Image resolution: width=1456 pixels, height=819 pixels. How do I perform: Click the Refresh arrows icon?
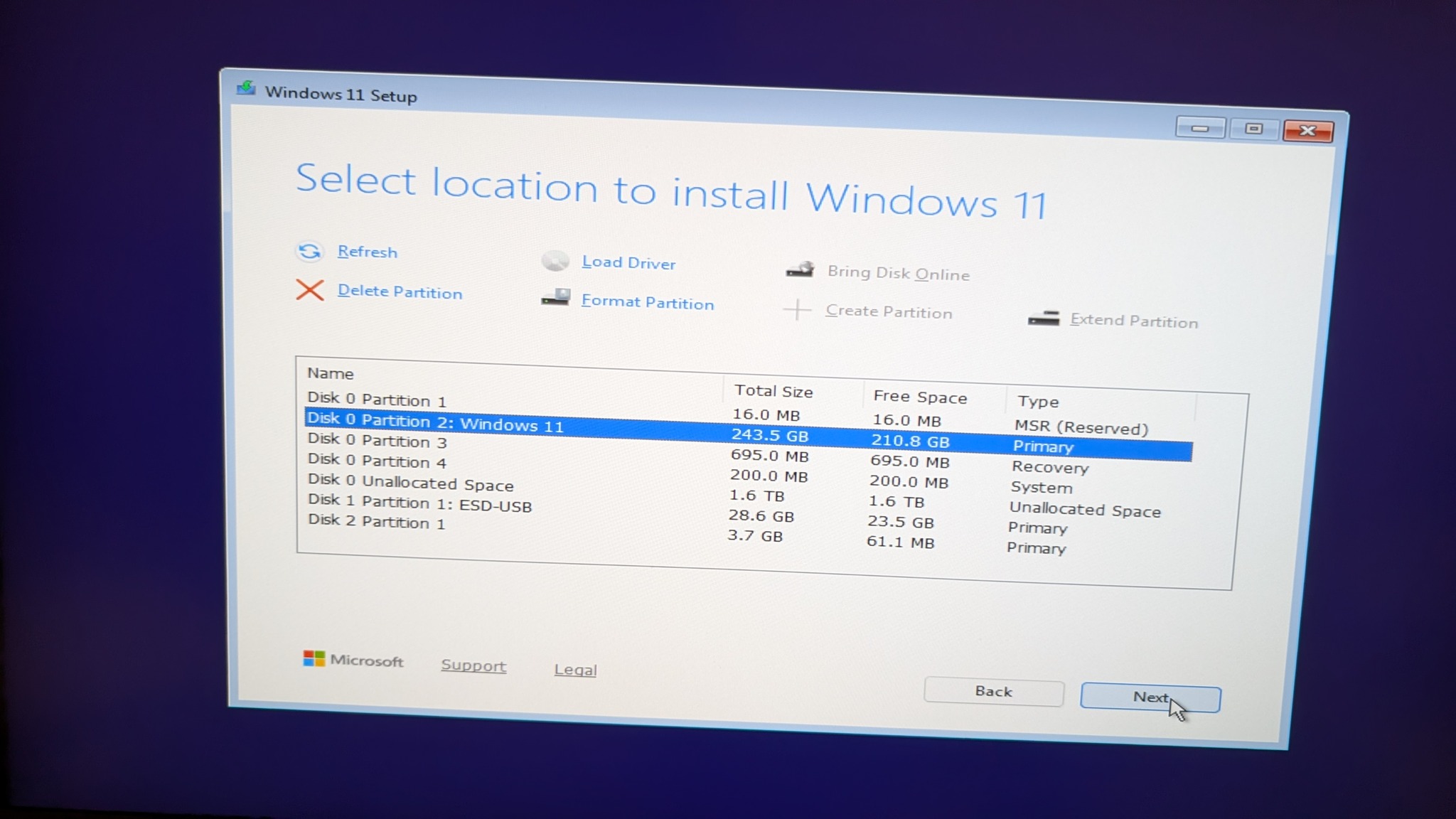(309, 251)
